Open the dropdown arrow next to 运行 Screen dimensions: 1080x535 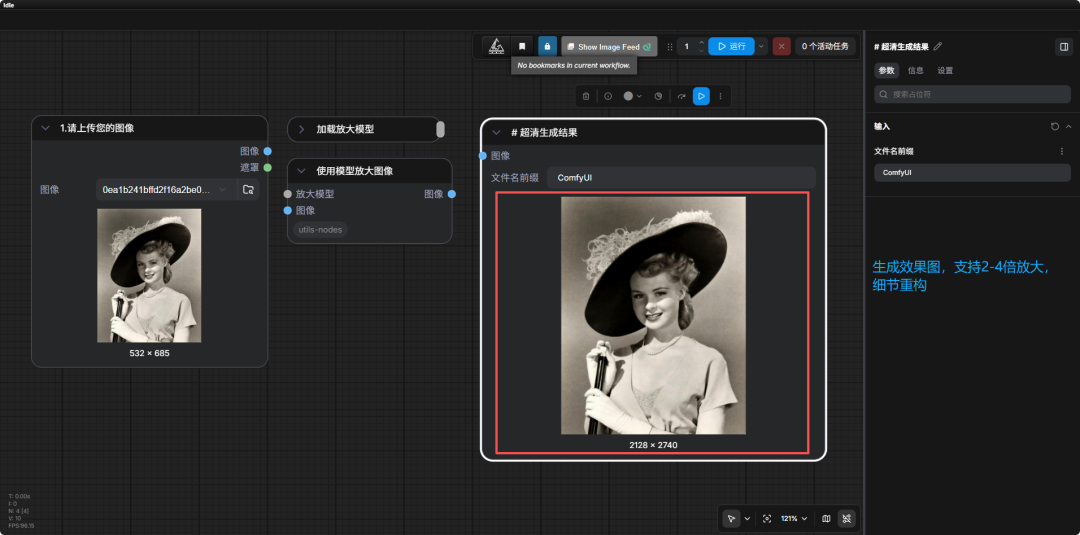pyautogui.click(x=761, y=46)
